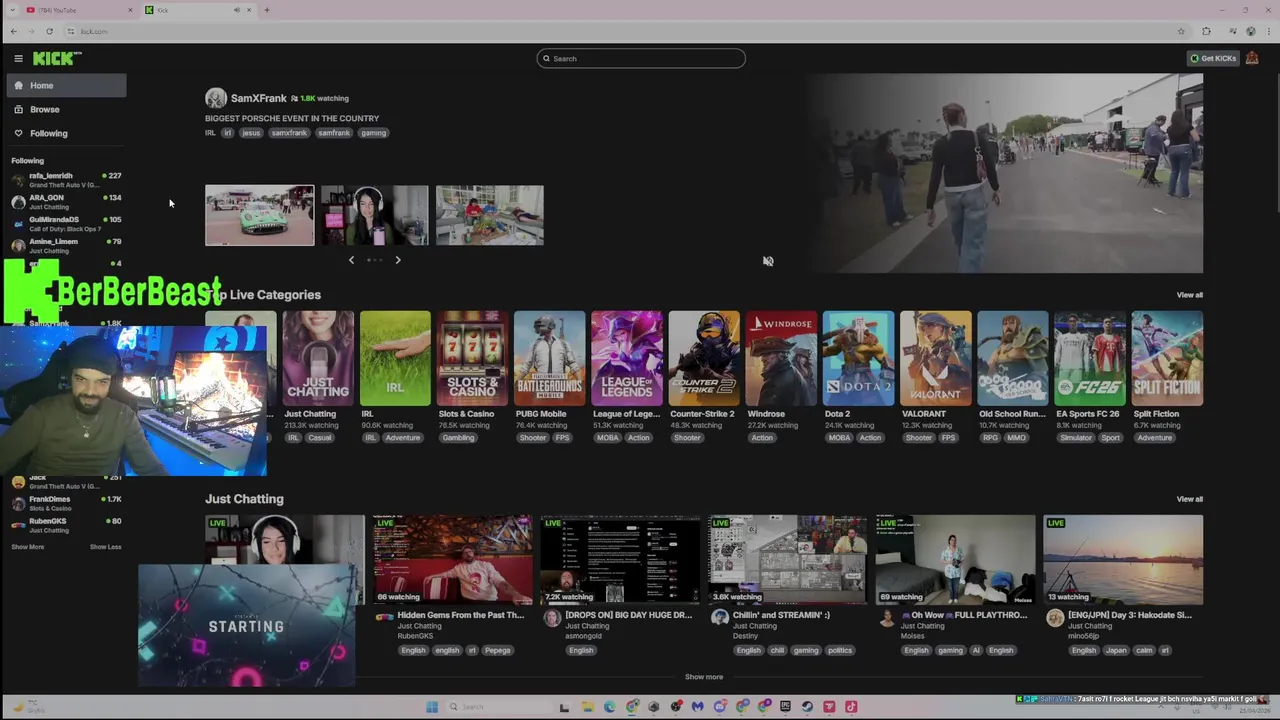The height and width of the screenshot is (720, 1280).
Task: Open the user profile avatar menu
Action: pos(1252,58)
